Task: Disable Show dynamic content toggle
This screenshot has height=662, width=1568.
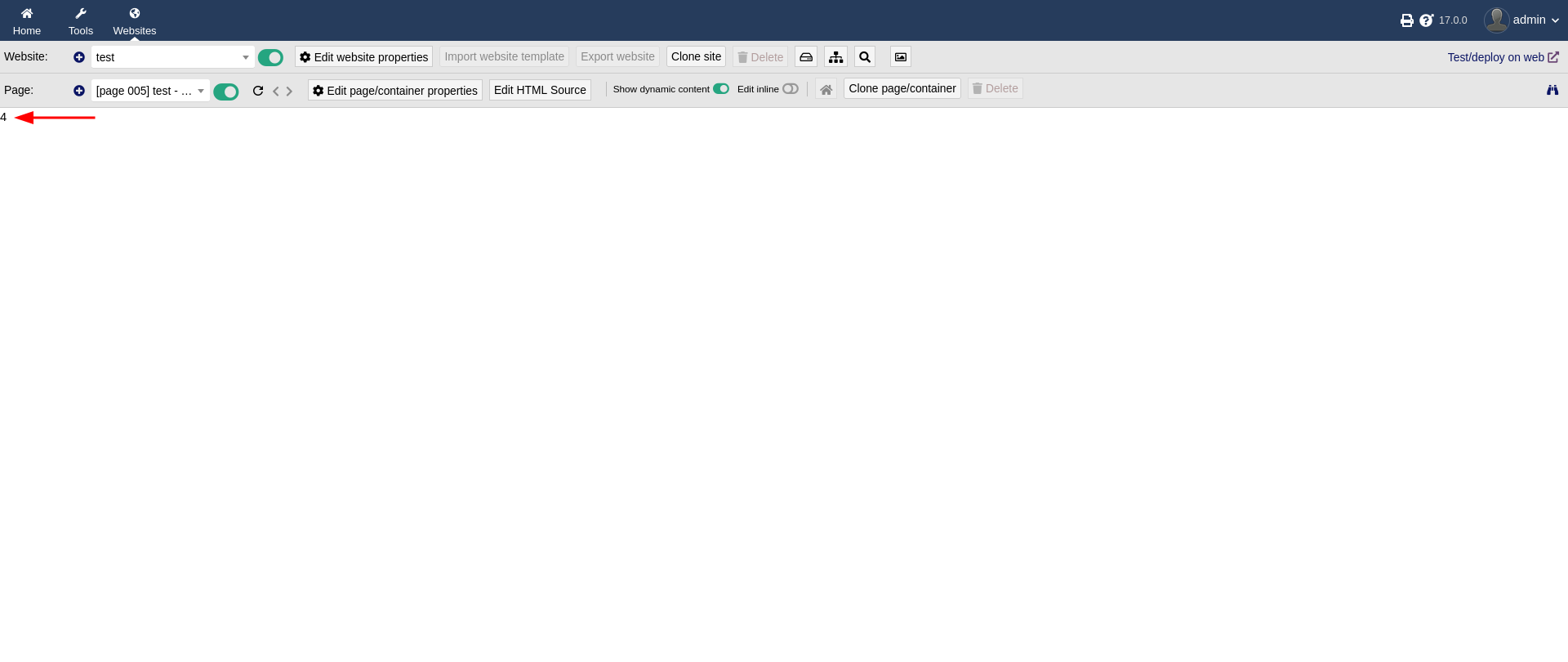Action: point(720,89)
